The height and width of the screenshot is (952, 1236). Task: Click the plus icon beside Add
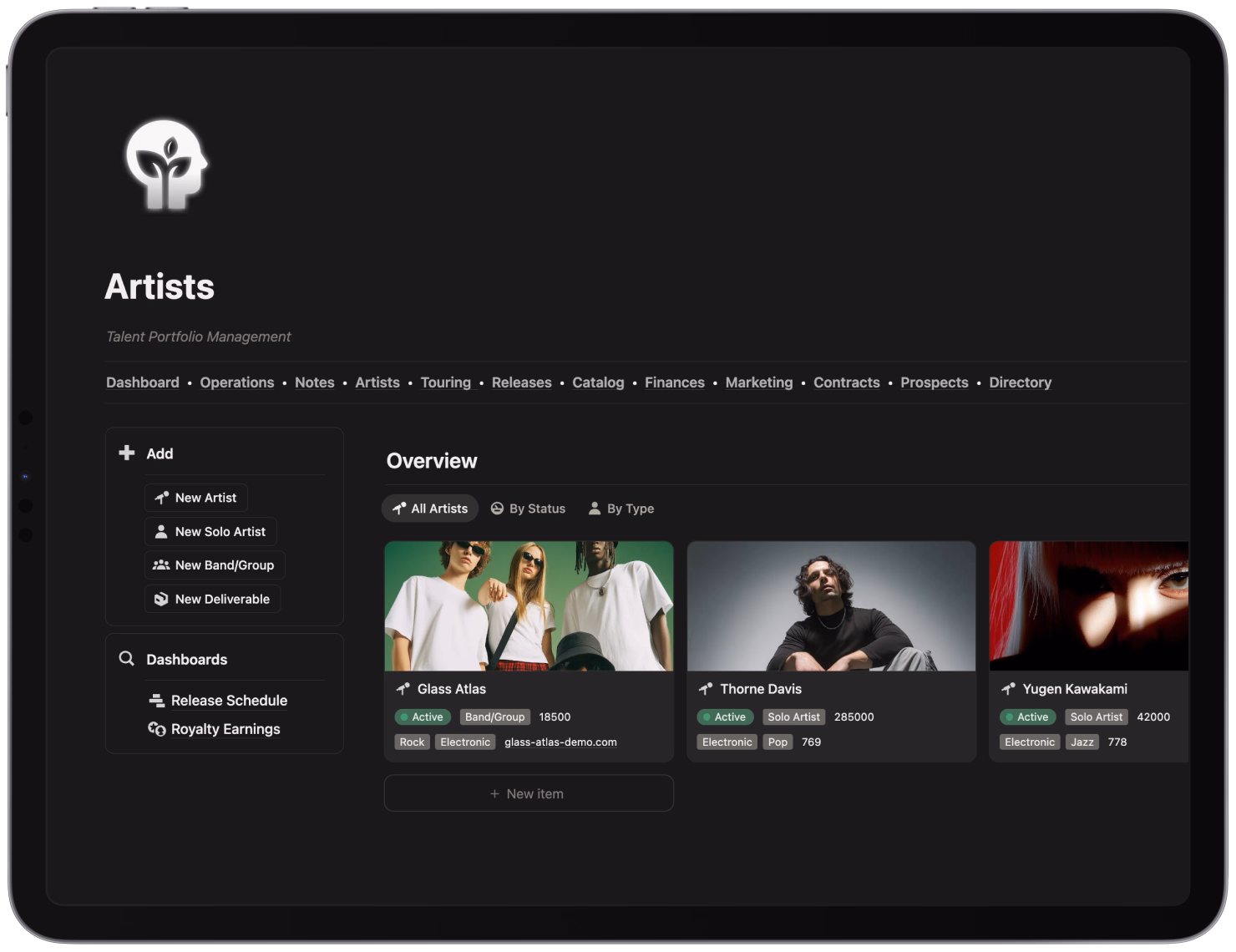point(127,453)
